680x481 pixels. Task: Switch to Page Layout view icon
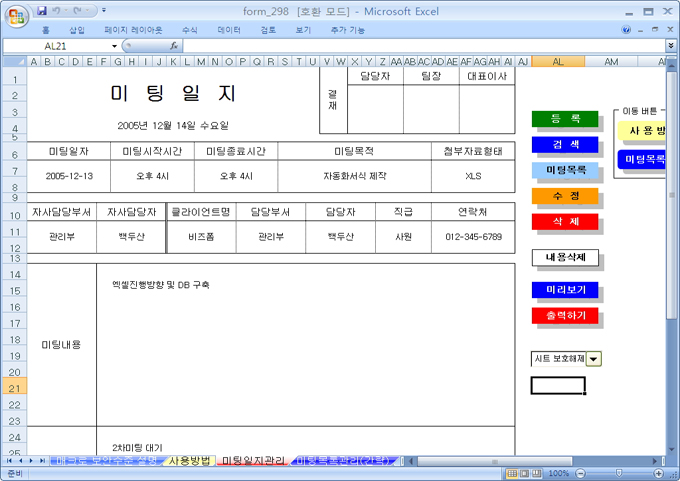(525, 473)
